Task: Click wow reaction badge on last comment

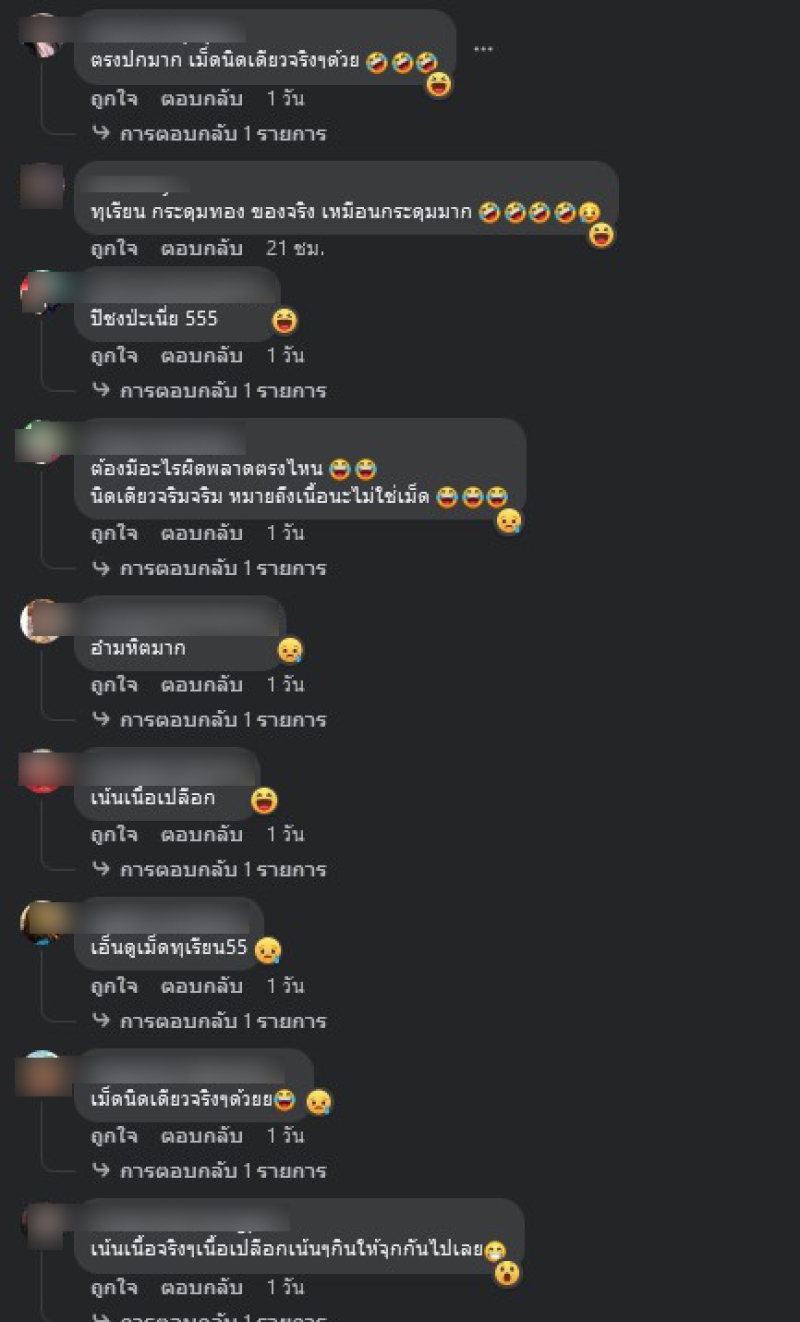Action: [508, 1273]
